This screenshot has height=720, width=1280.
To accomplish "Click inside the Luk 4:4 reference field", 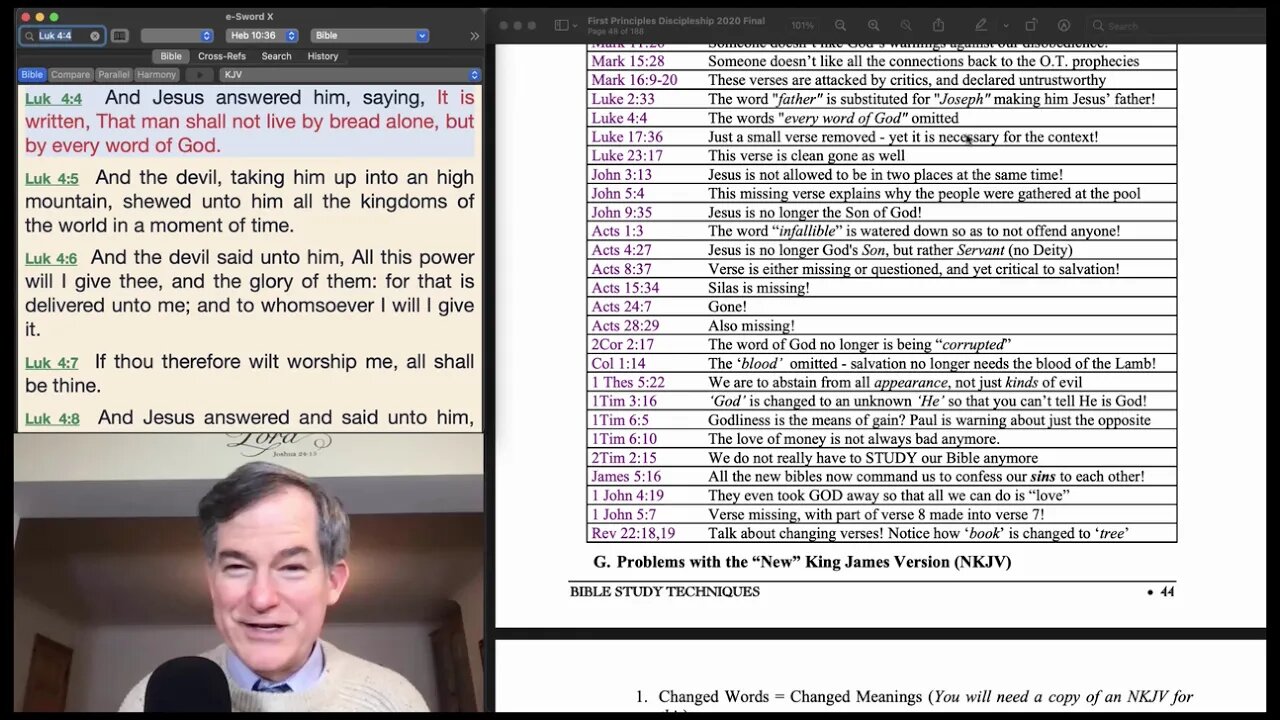I will point(62,36).
